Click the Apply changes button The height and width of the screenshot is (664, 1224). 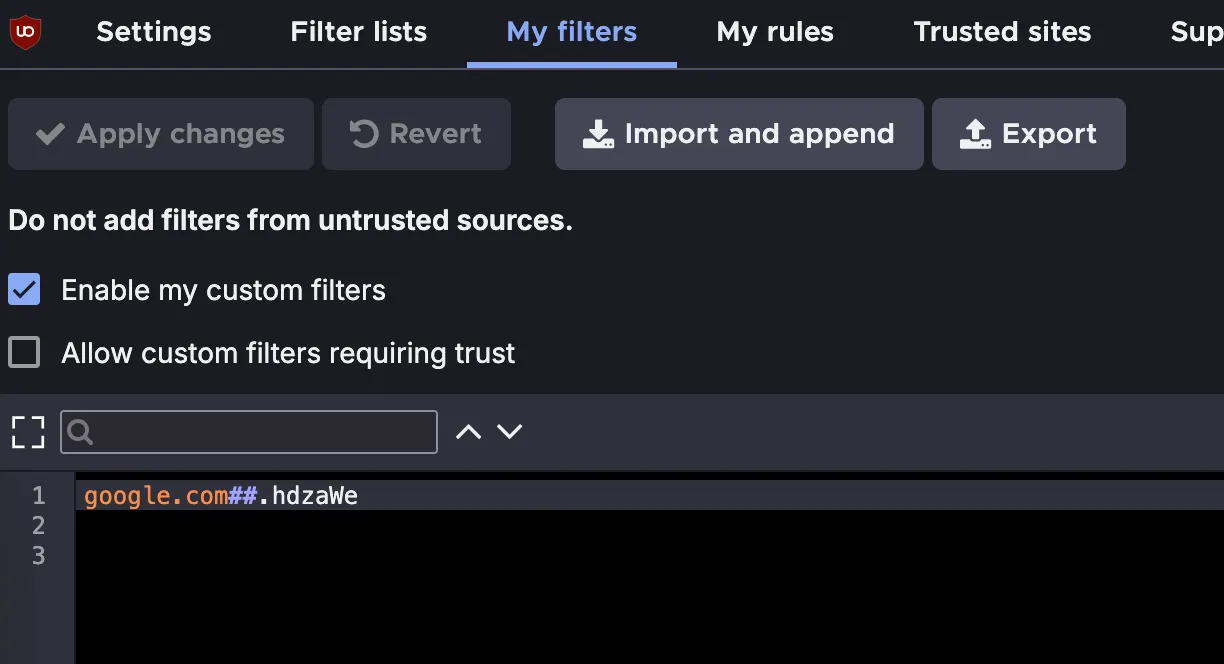(160, 133)
